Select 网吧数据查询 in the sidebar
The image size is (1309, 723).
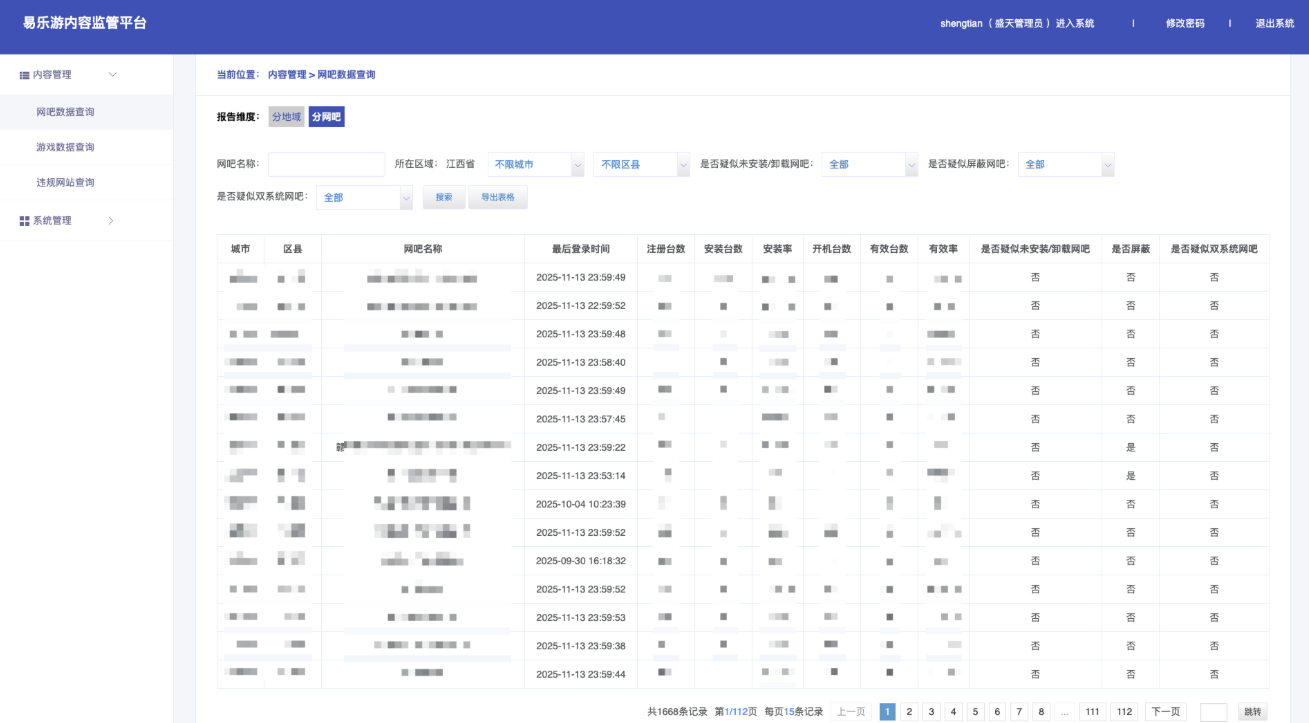pos(65,112)
